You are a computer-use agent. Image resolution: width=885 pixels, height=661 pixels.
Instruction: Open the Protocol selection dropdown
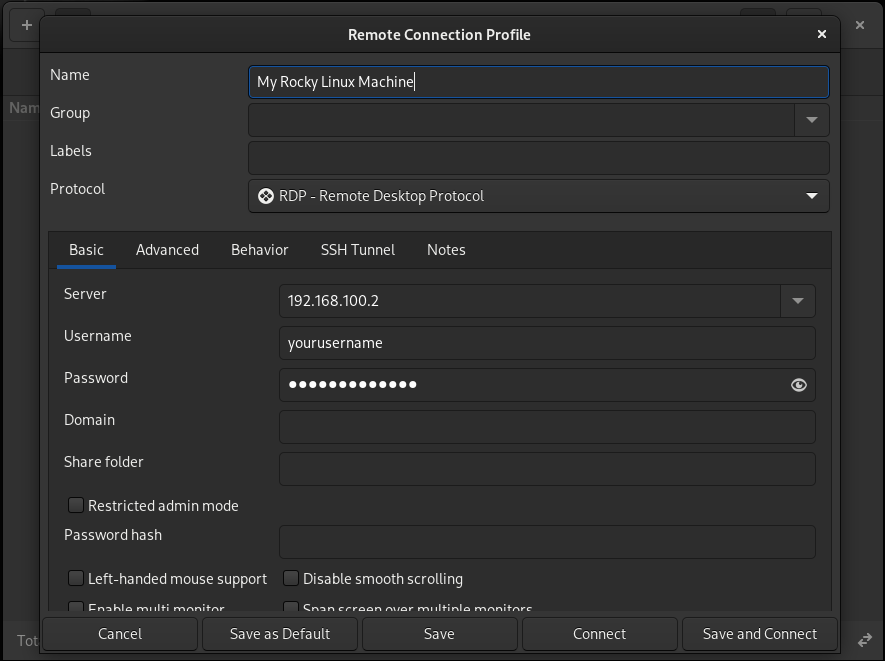(813, 196)
